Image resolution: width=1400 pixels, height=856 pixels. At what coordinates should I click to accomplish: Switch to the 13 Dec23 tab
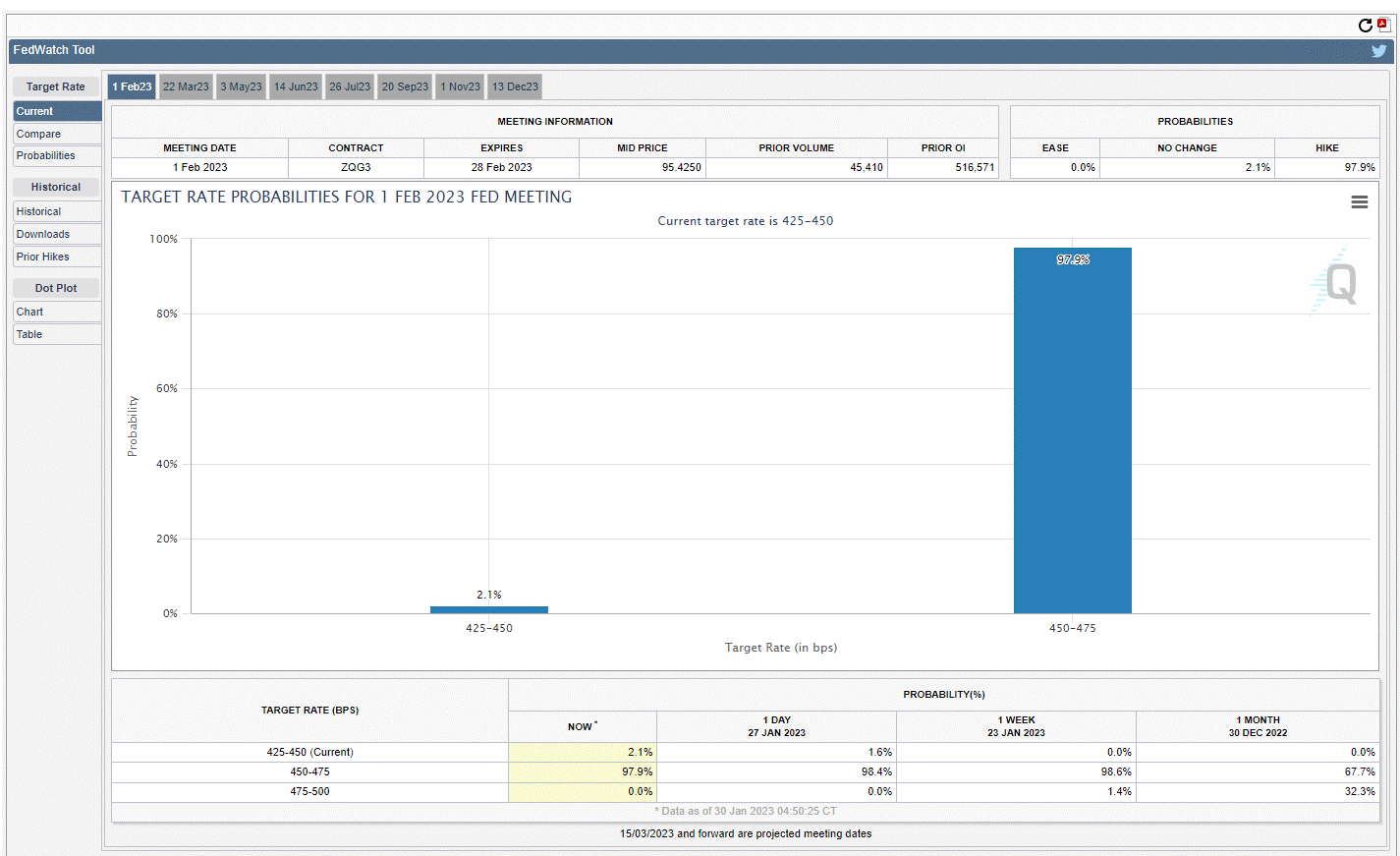[515, 86]
